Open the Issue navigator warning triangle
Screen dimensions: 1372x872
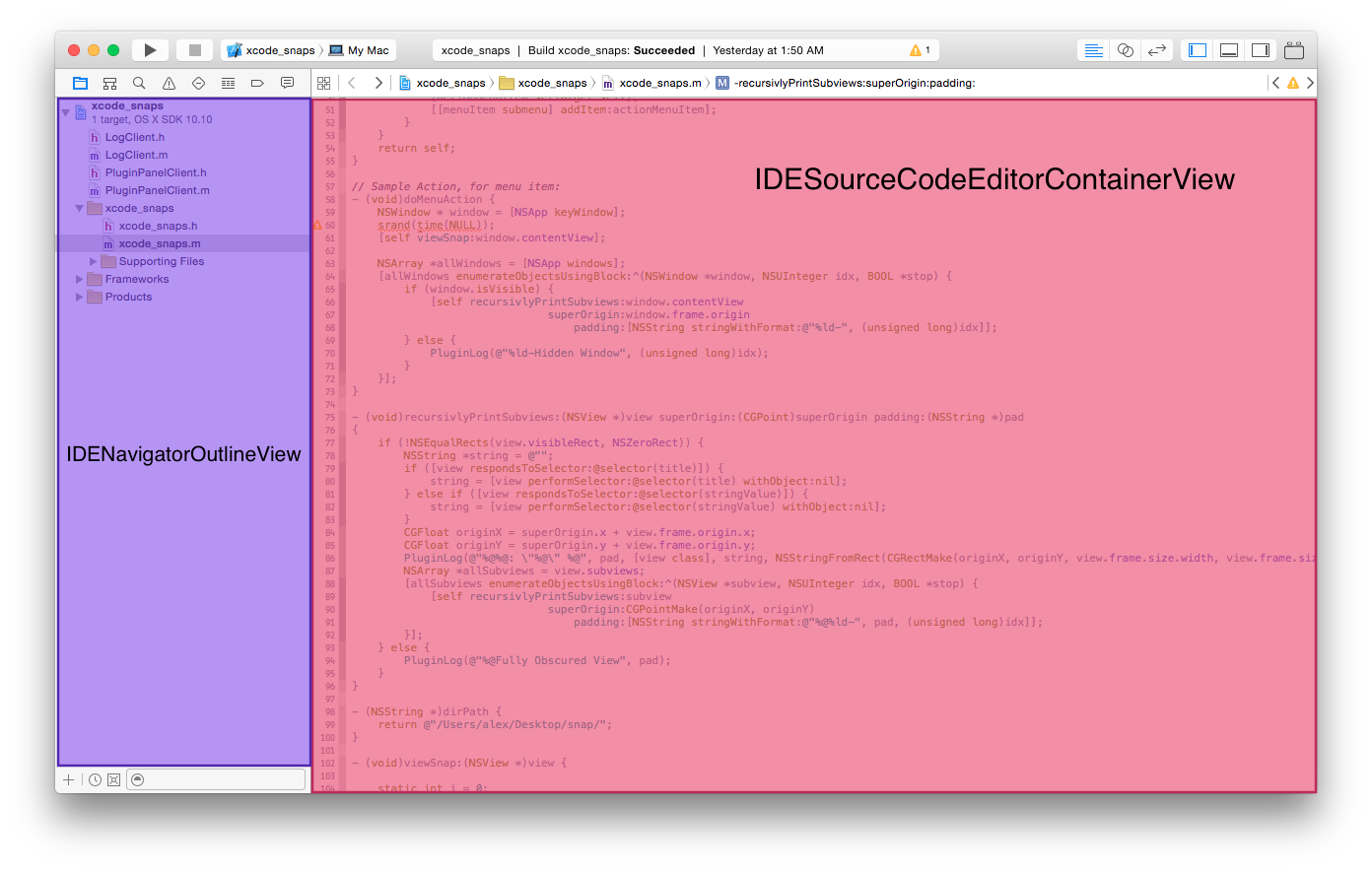pos(169,83)
